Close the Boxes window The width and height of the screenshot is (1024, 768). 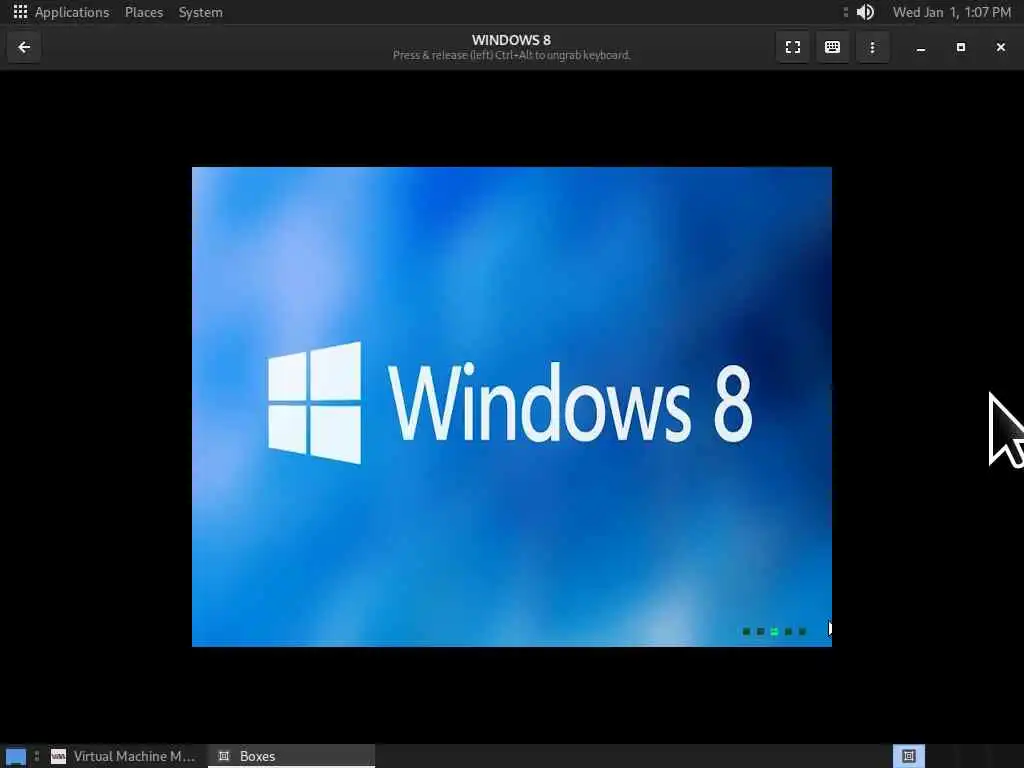coord(1000,47)
